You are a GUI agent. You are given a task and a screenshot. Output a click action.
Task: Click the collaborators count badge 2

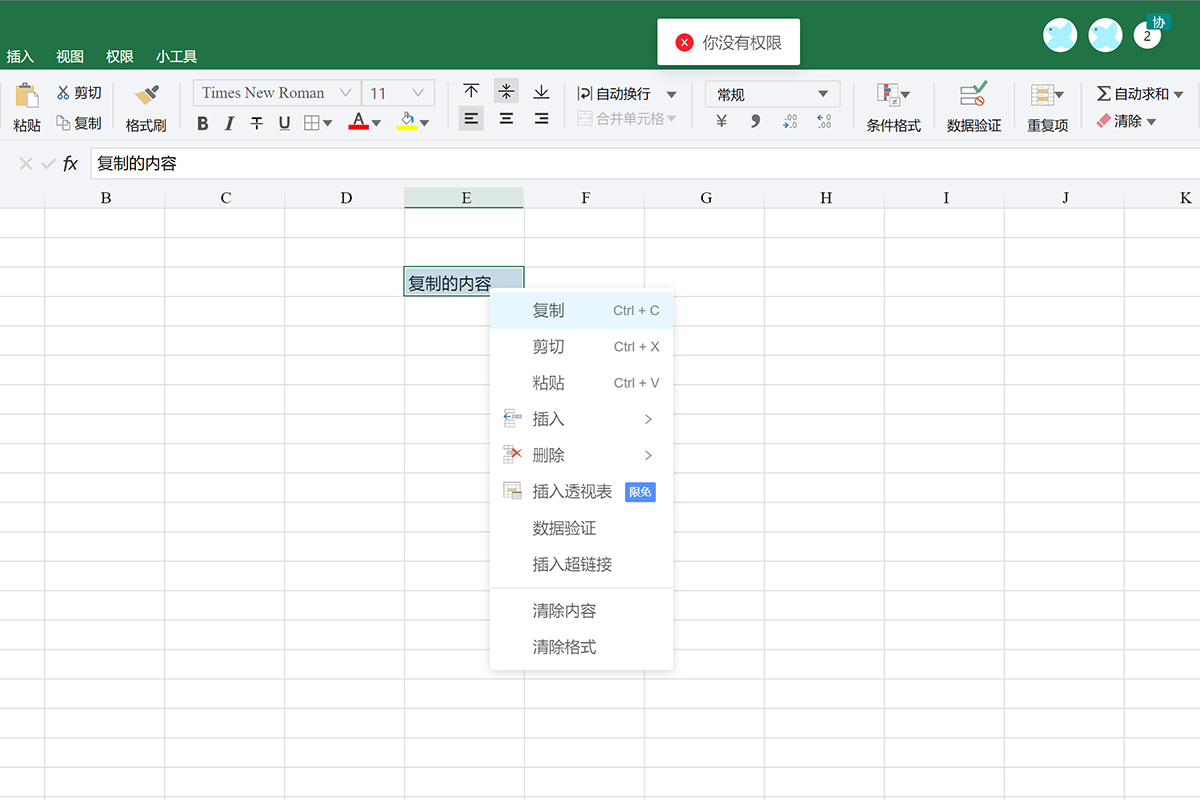pyautogui.click(x=1147, y=36)
